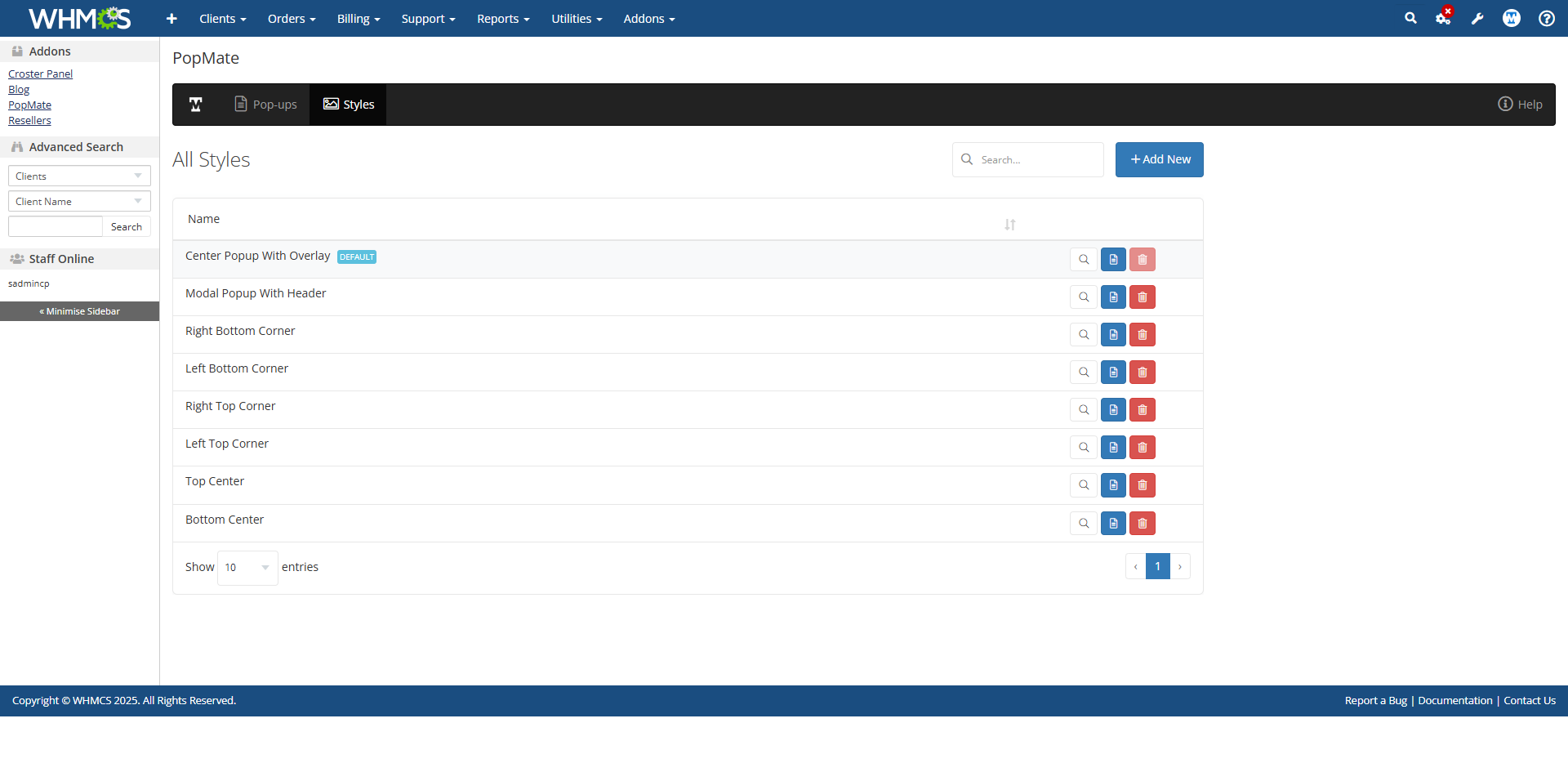
Task: Open the Resellers addon link
Action: pos(29,120)
